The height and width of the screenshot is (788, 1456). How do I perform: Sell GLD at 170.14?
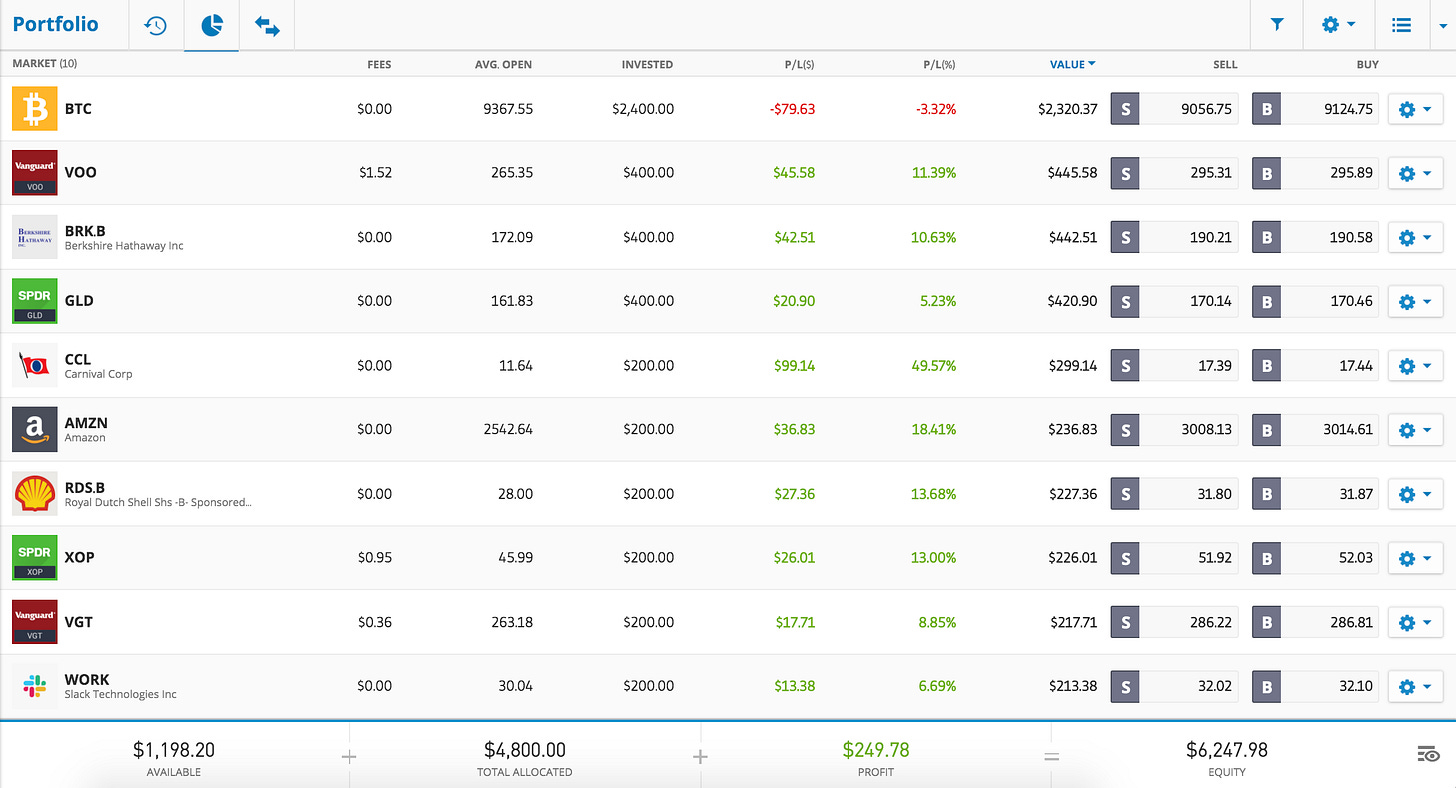pyautogui.click(x=1175, y=301)
